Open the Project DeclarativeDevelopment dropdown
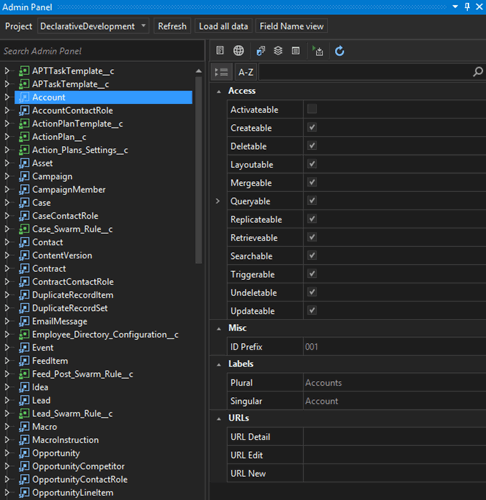The width and height of the screenshot is (486, 500). (93, 26)
